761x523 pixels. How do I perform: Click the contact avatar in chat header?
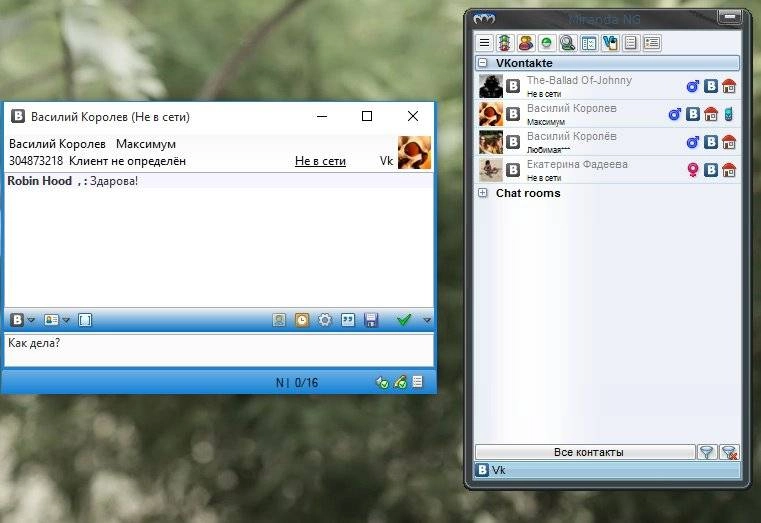pos(414,152)
